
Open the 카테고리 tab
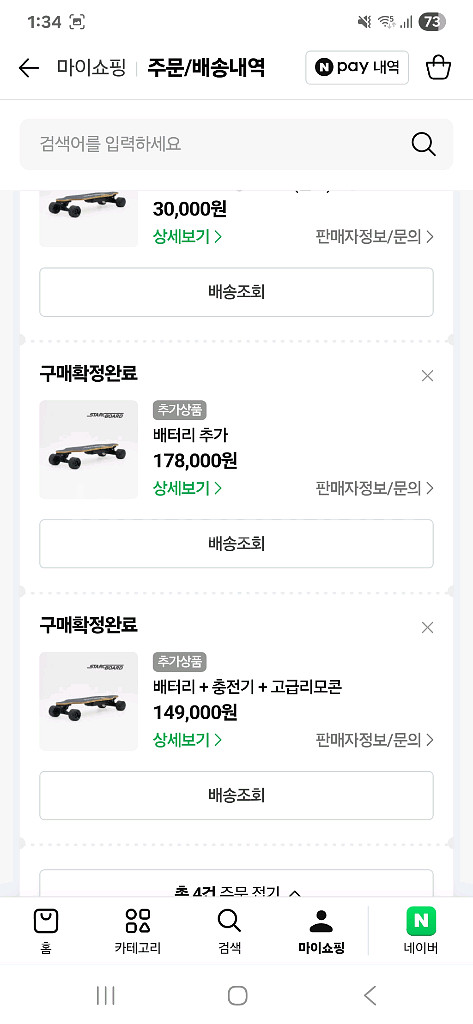tap(137, 931)
